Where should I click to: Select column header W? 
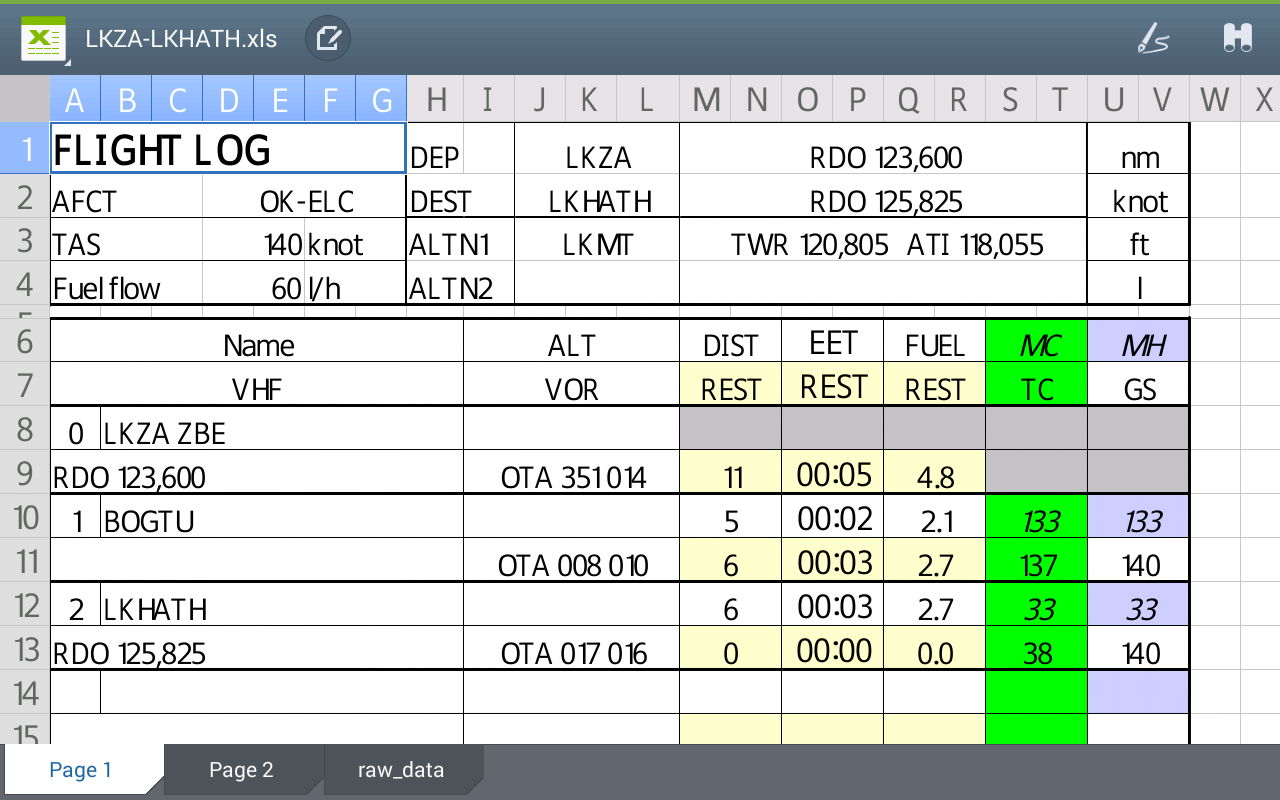click(1215, 99)
